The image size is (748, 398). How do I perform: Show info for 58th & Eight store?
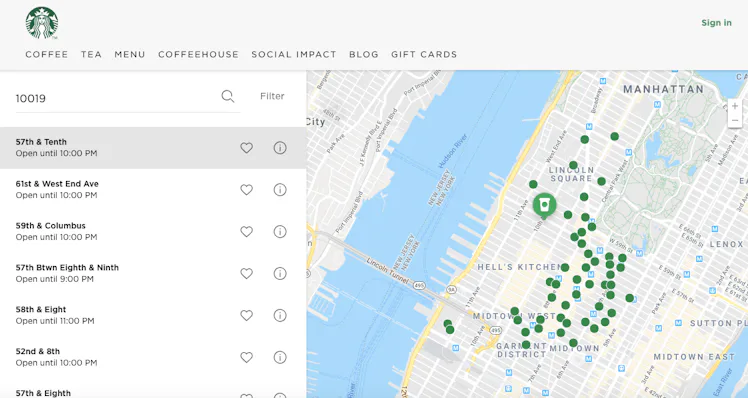tap(280, 315)
